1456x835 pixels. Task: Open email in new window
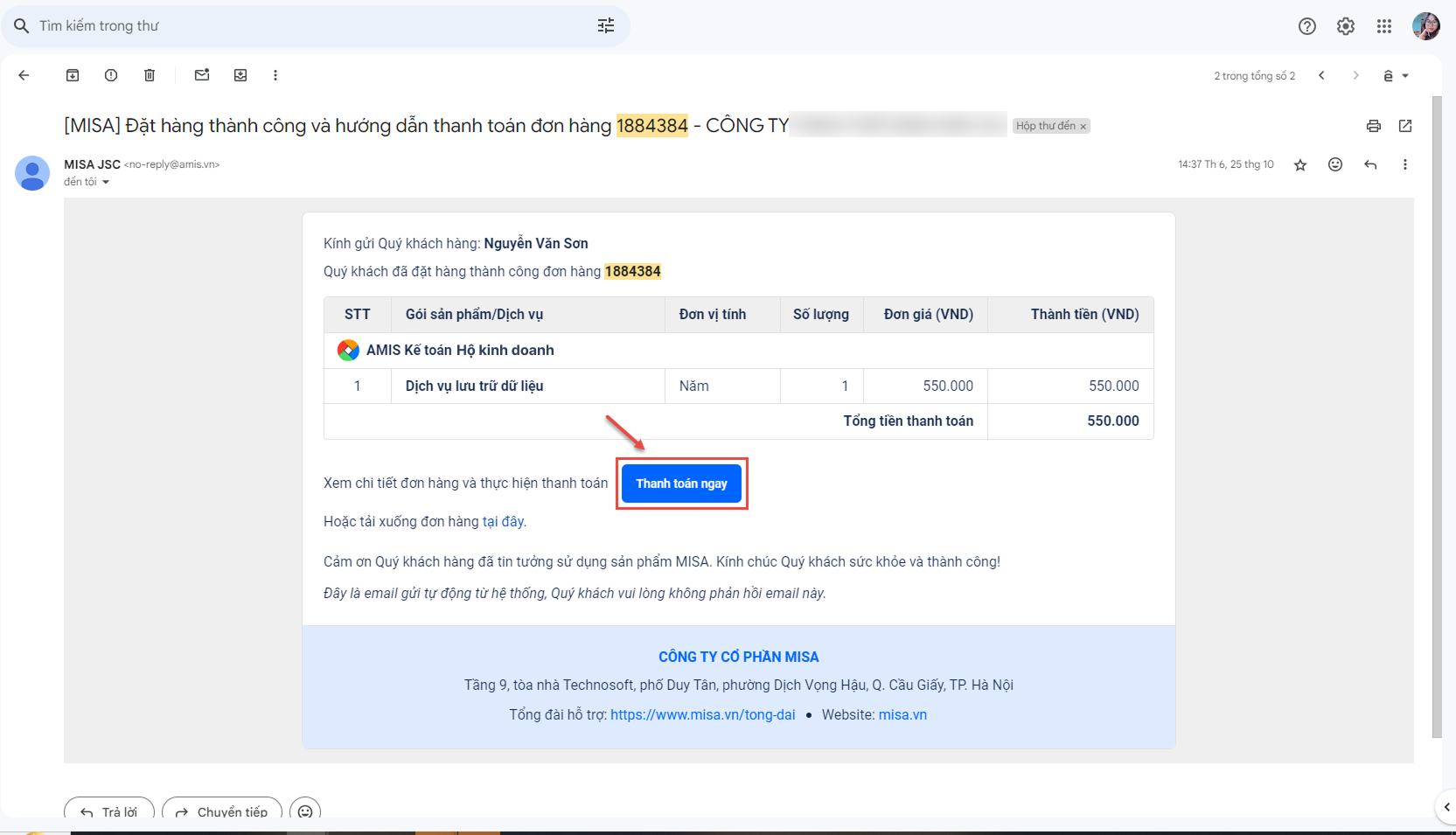pos(1405,126)
